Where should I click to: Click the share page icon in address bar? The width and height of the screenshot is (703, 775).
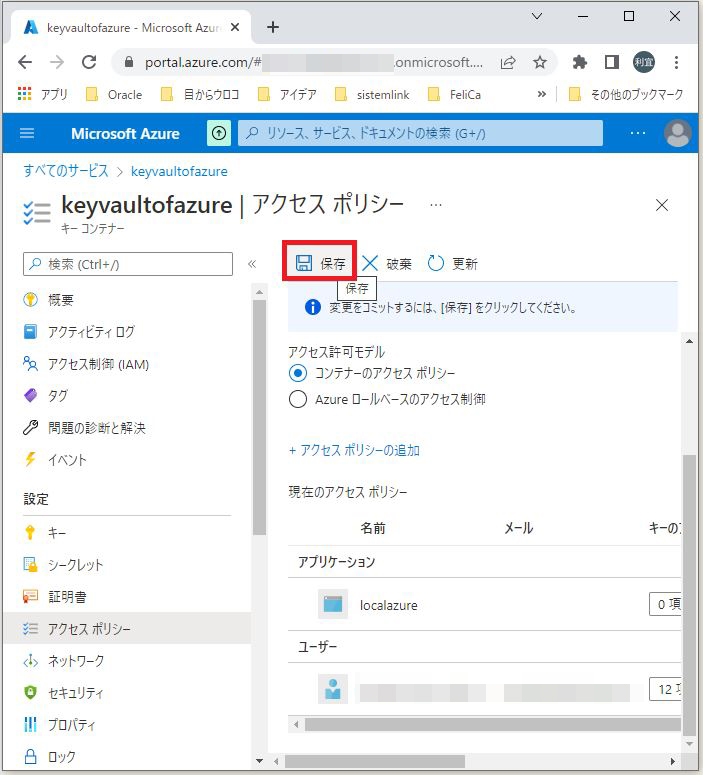[x=508, y=62]
